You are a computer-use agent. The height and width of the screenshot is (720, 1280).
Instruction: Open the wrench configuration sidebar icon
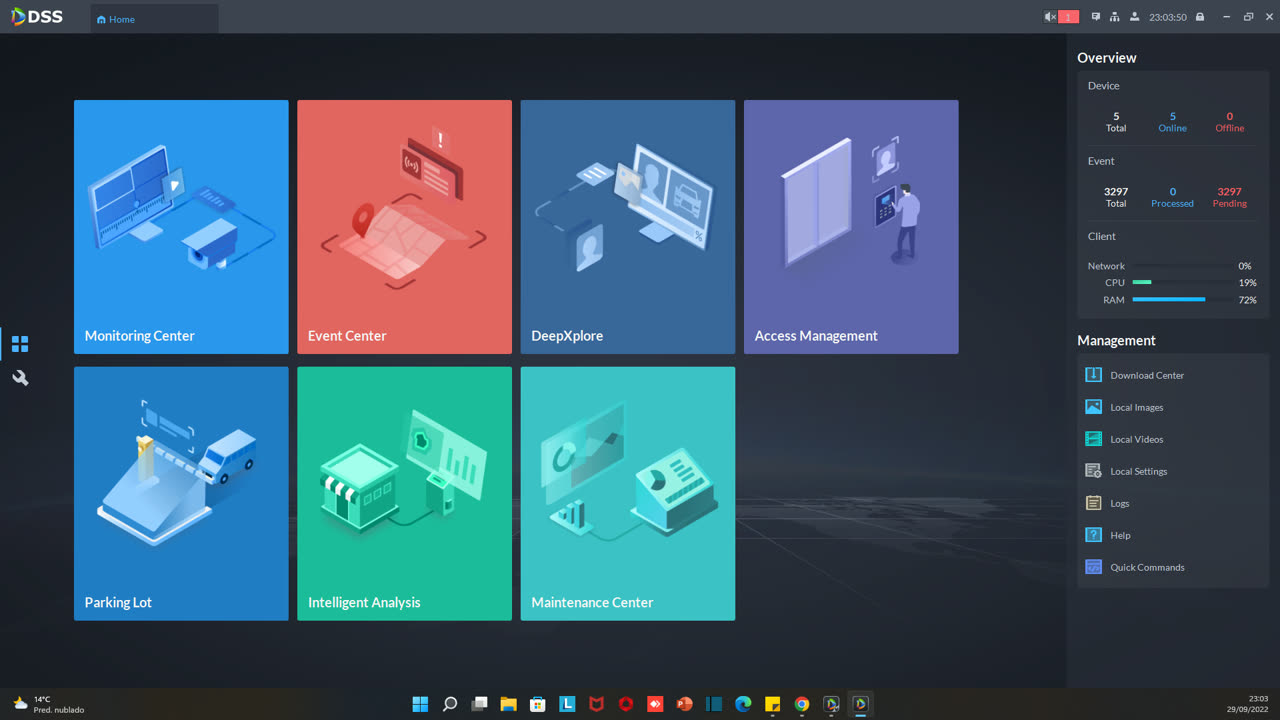tap(20, 378)
